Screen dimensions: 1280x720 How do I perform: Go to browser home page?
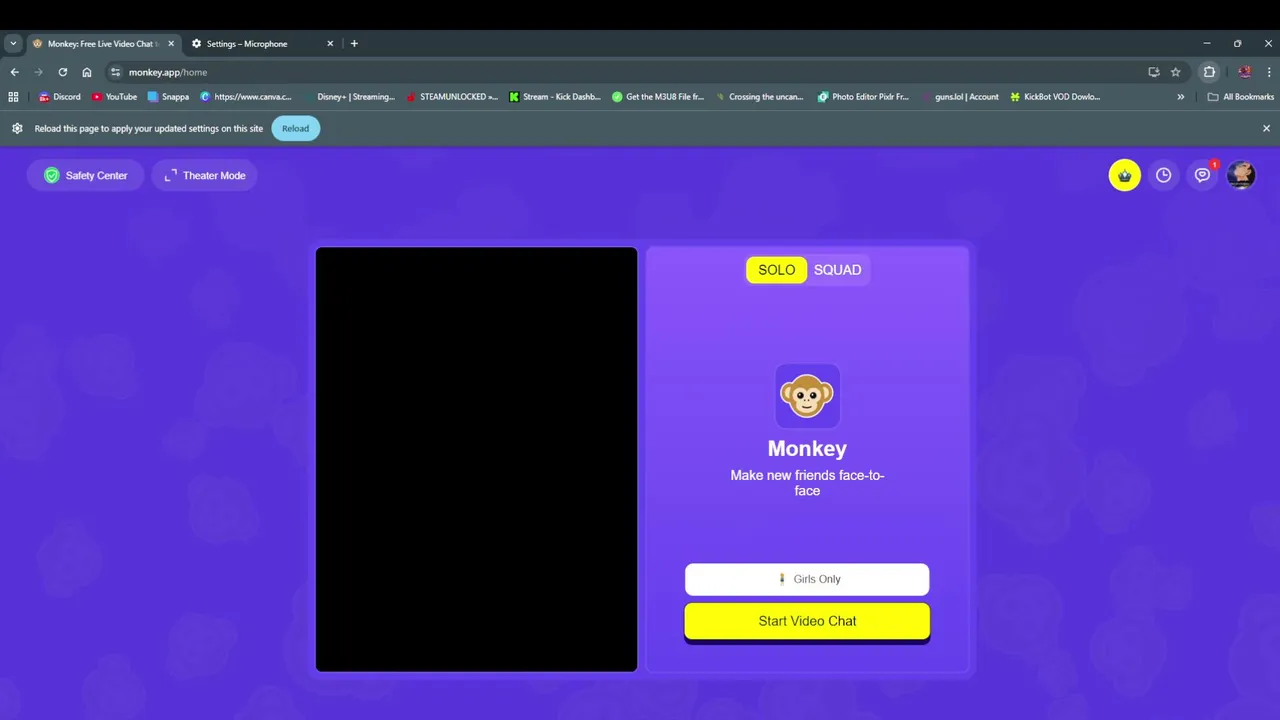[87, 72]
